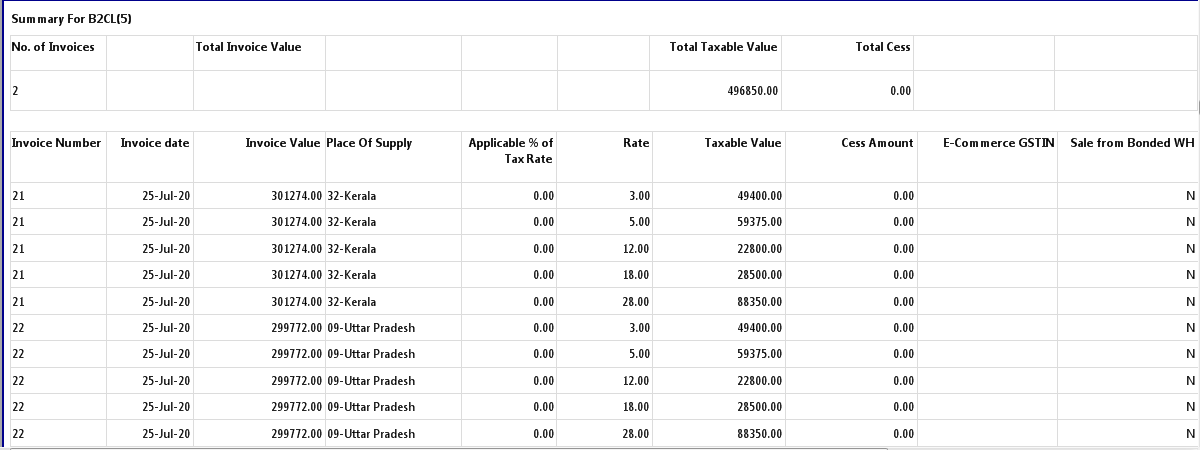Click the horizontal scrollbar at the bottom
This screenshot has height=450, width=1200.
coord(450,448)
